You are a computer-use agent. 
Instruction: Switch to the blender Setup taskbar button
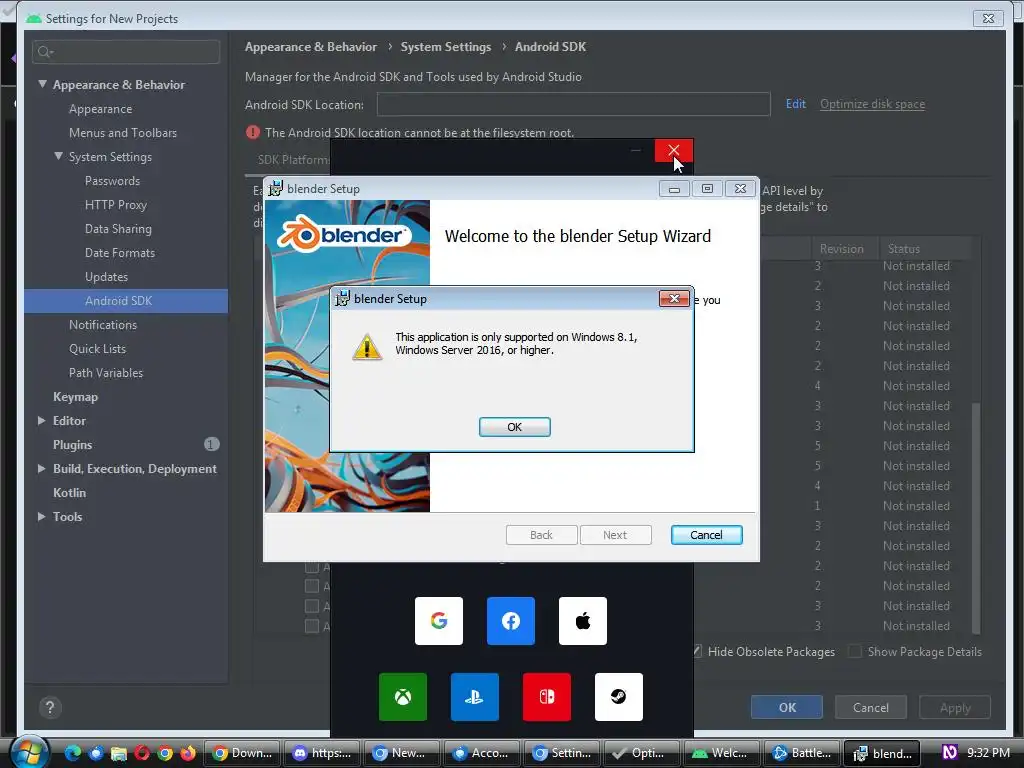pos(882,753)
